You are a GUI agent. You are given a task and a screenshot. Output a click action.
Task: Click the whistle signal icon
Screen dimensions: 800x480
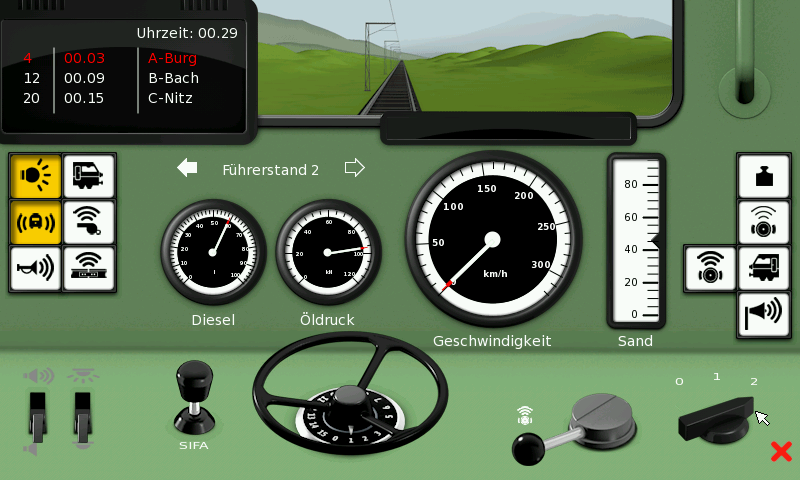point(89,222)
